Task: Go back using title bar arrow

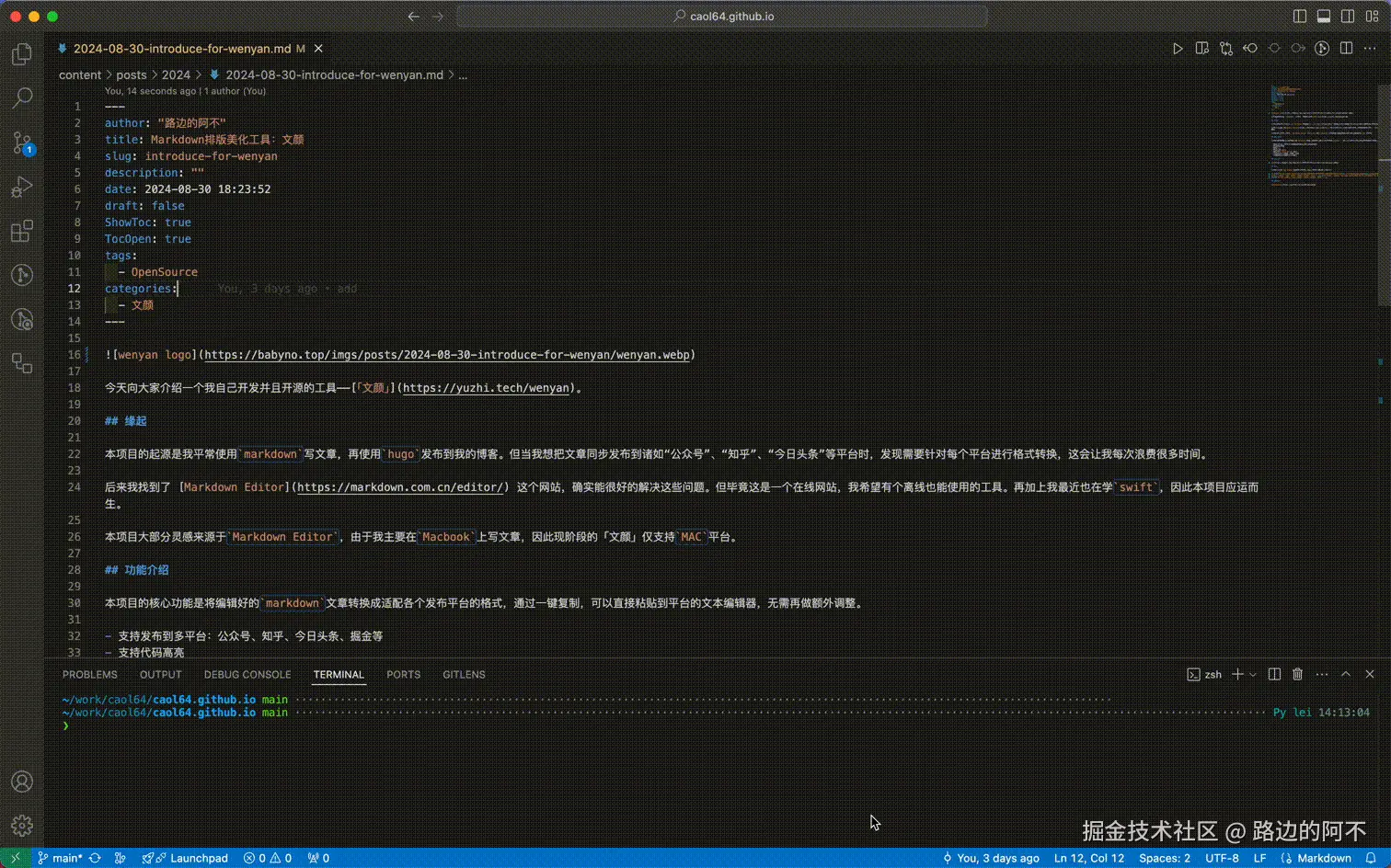Action: tap(413, 17)
